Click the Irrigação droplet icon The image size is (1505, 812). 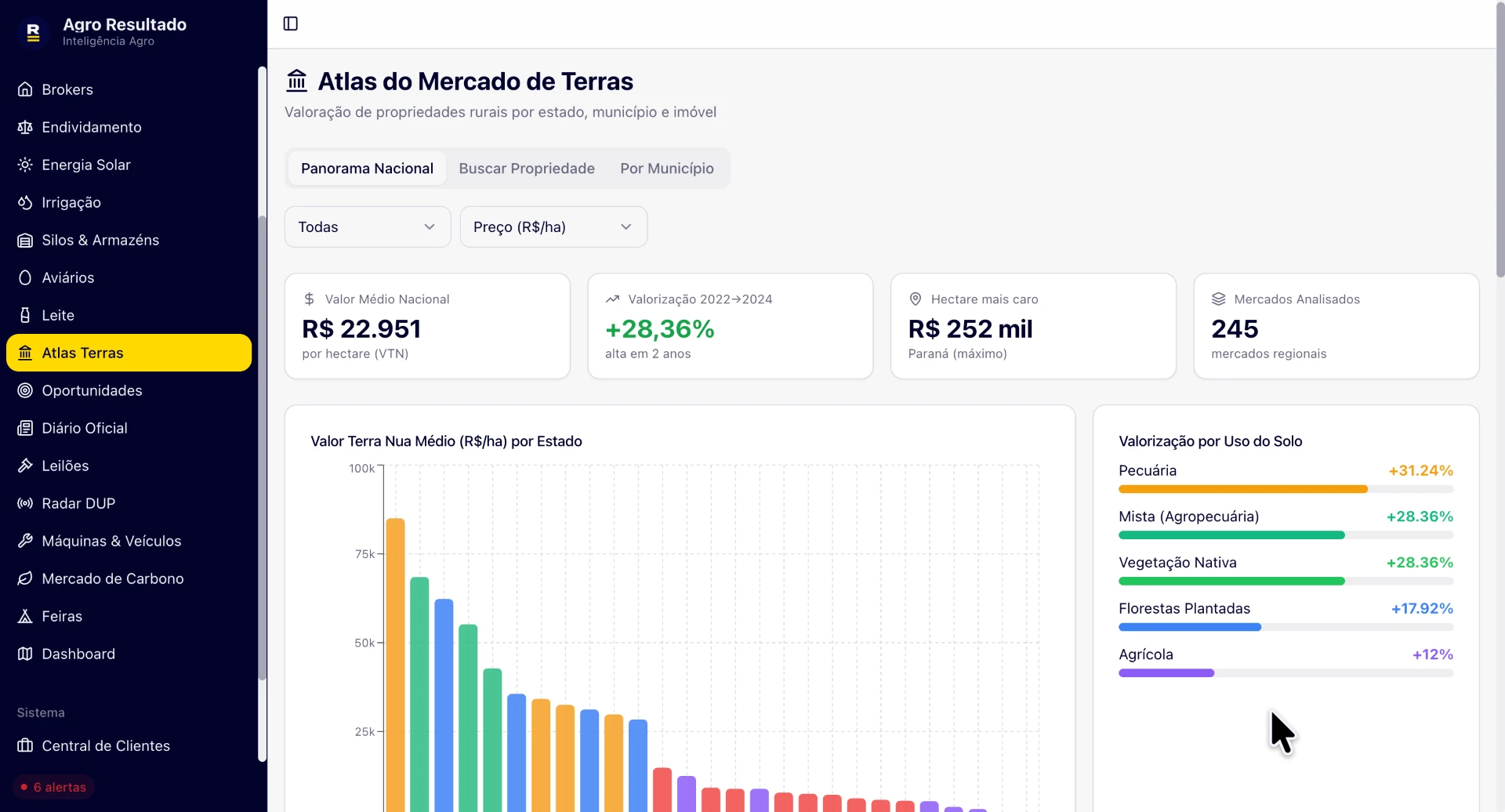pyautogui.click(x=25, y=202)
